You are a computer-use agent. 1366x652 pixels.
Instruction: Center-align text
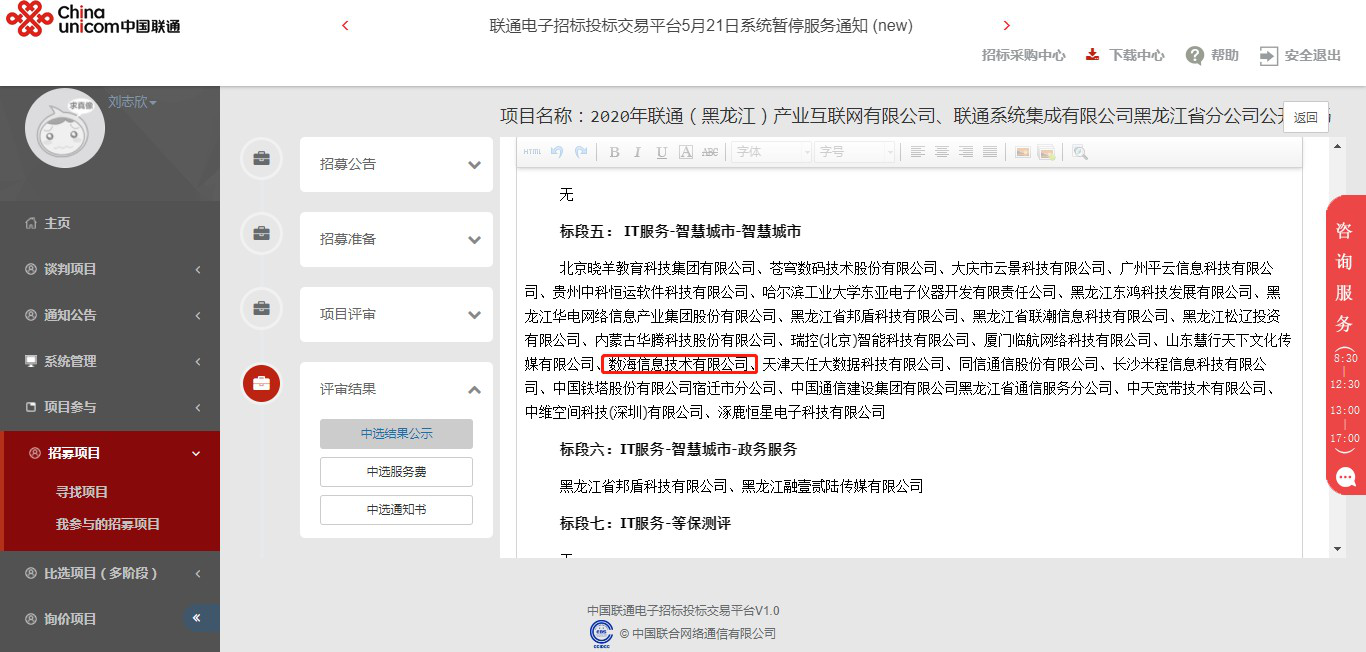[942, 152]
